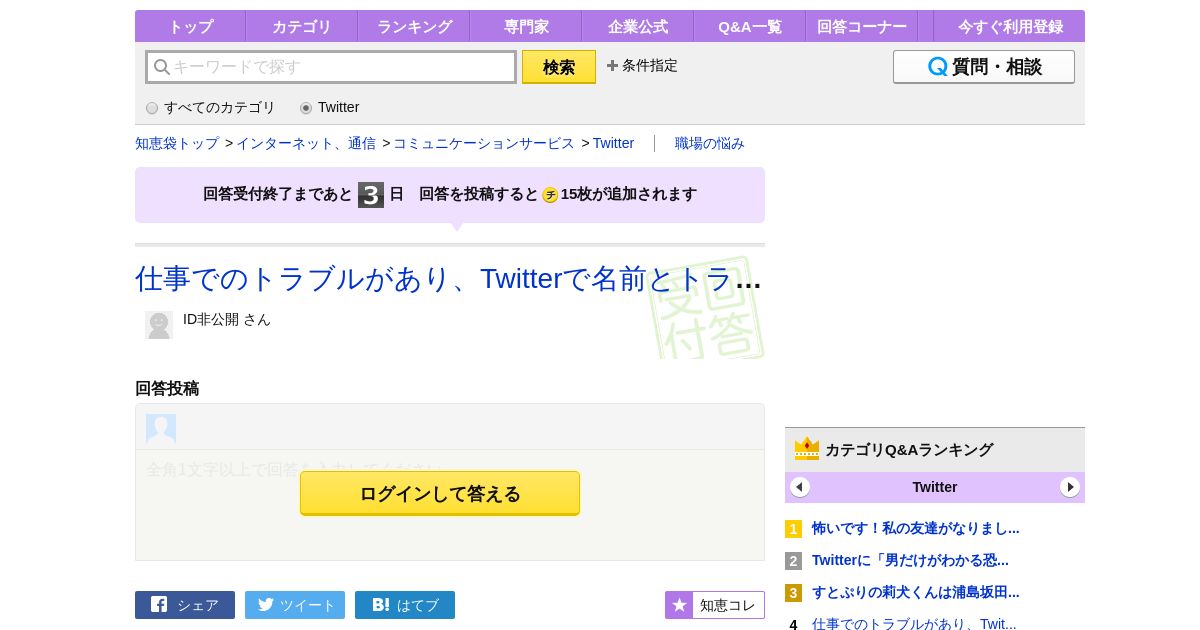Click the magnifier icon in search box
The height and width of the screenshot is (630, 1200).
pyautogui.click(x=162, y=67)
